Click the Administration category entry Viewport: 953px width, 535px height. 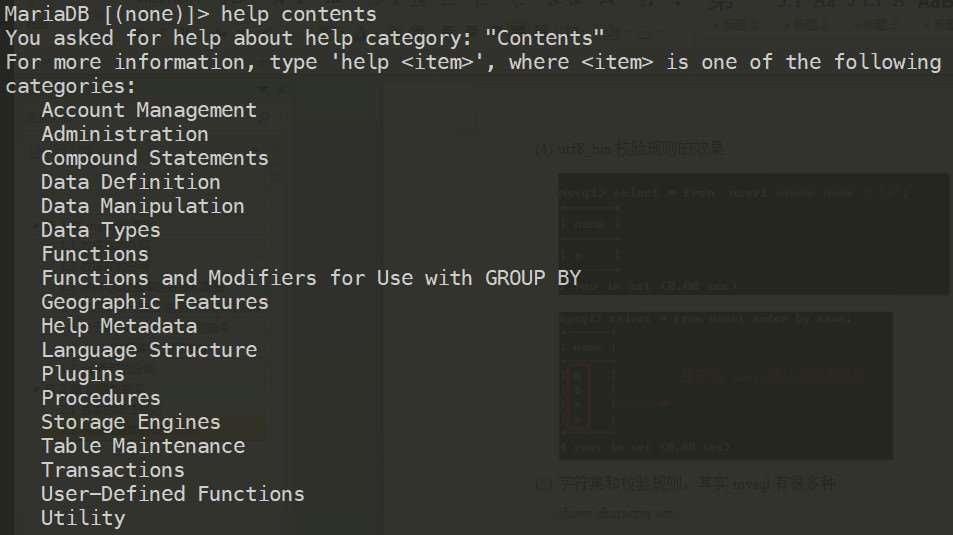point(125,134)
